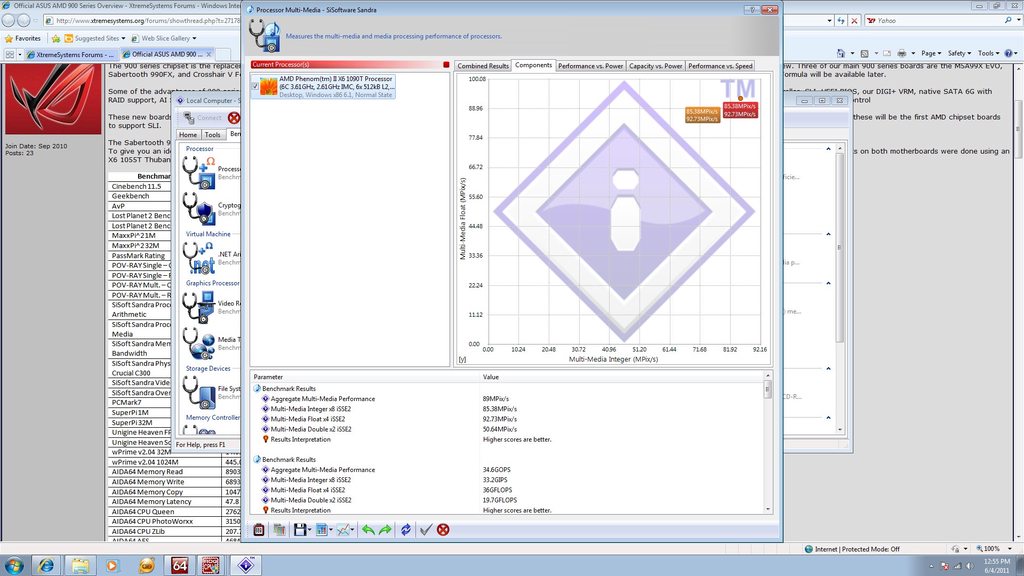Viewport: 1024px width, 576px height.
Task: Switch to the Combined Results tab
Action: click(x=483, y=66)
